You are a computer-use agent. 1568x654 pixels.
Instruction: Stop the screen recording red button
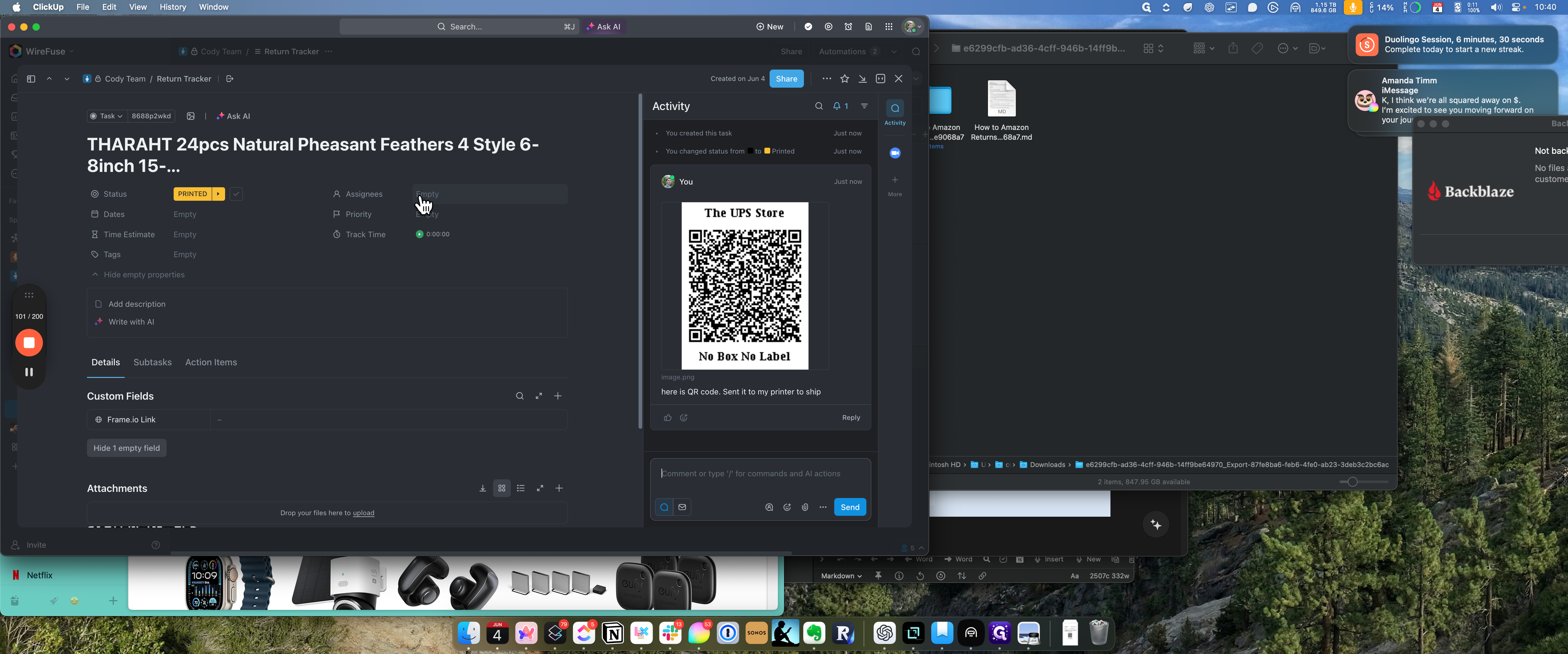pos(28,343)
